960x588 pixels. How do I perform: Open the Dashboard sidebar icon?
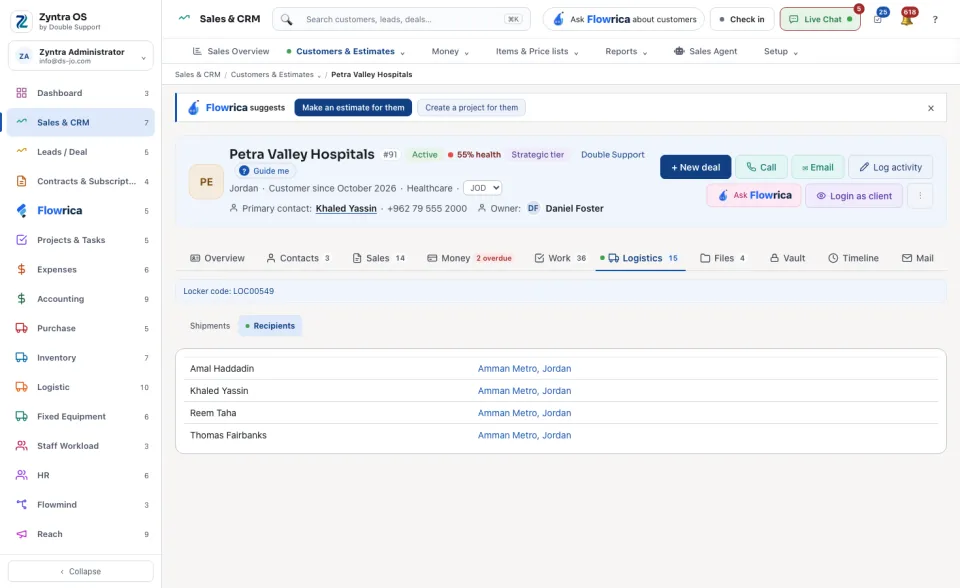click(x=21, y=93)
